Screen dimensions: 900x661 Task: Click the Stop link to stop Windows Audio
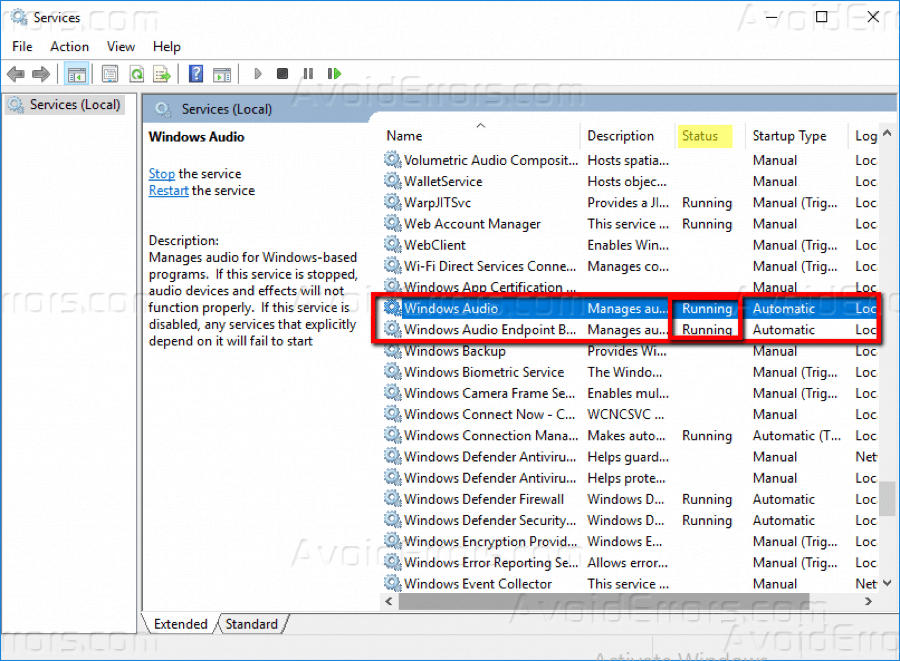click(161, 173)
